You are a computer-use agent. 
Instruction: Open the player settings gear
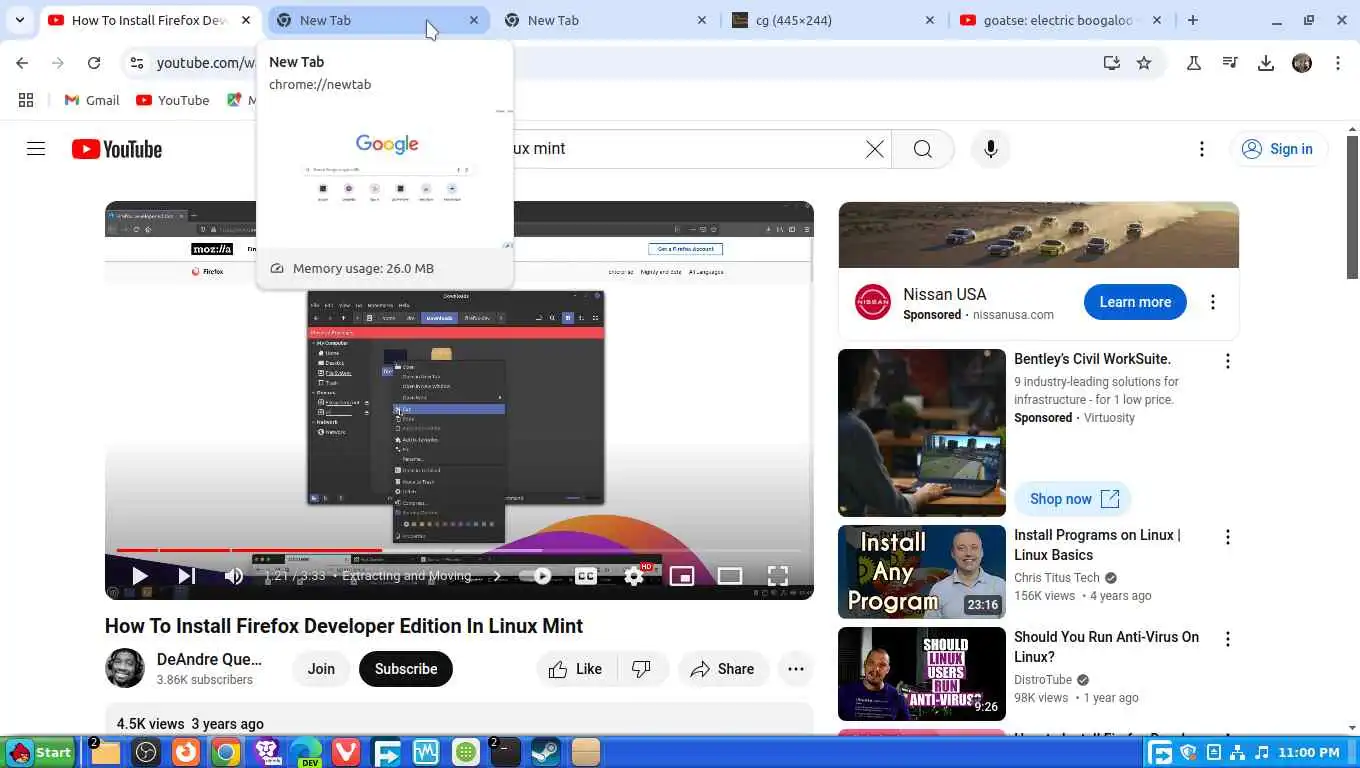(634, 576)
